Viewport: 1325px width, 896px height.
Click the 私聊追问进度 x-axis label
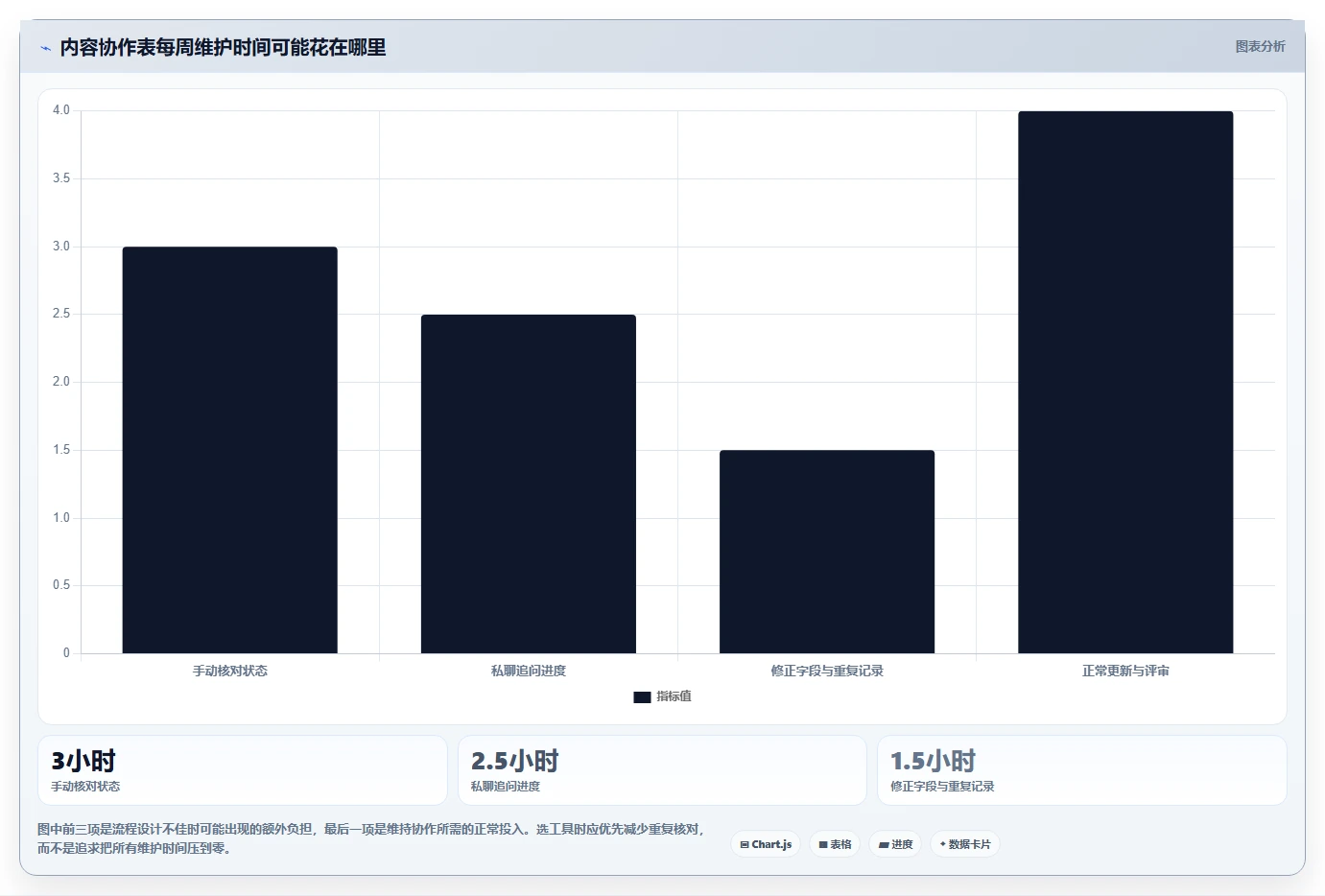[x=529, y=671]
